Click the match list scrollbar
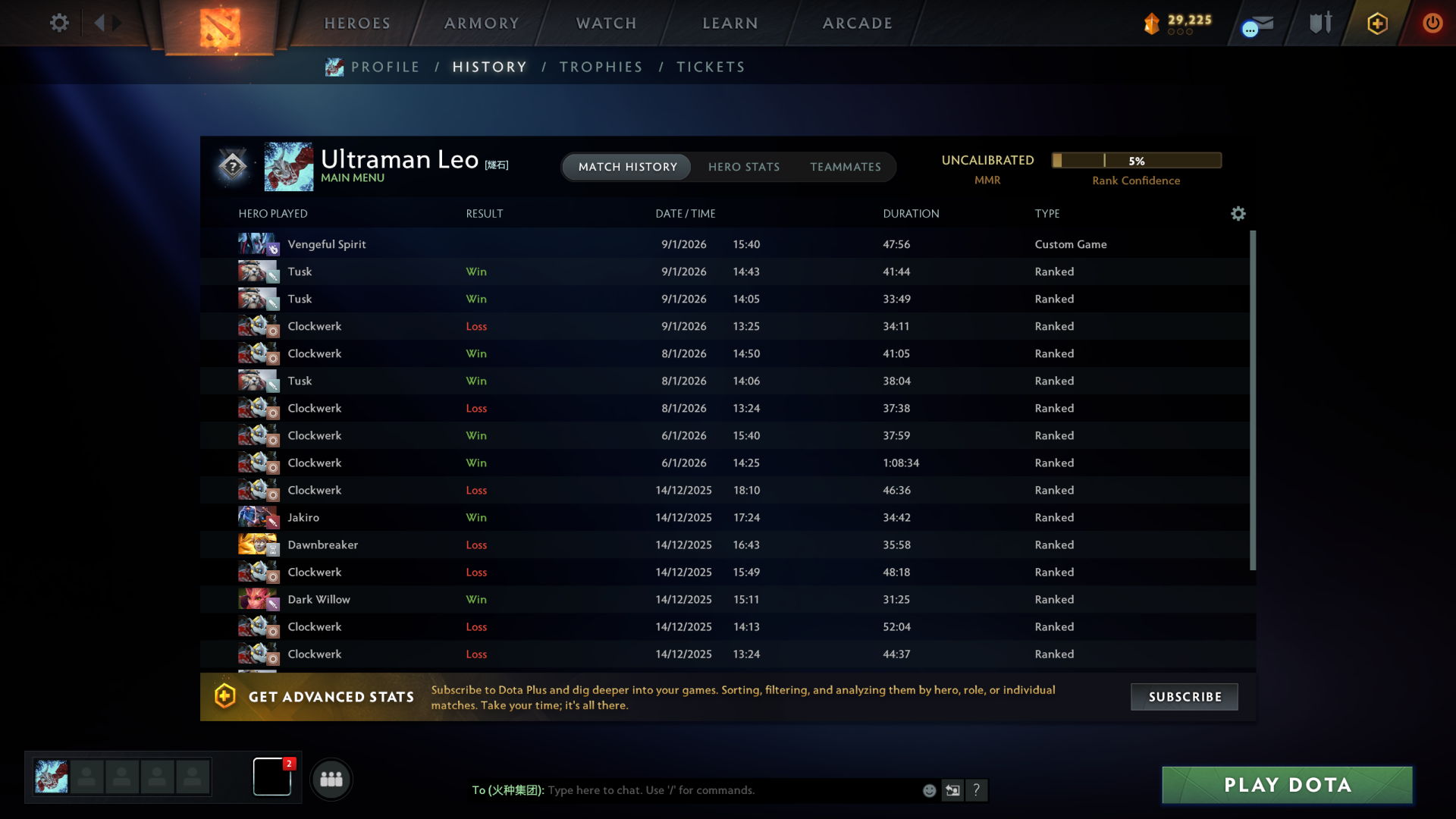1456x819 pixels. coord(1253,400)
